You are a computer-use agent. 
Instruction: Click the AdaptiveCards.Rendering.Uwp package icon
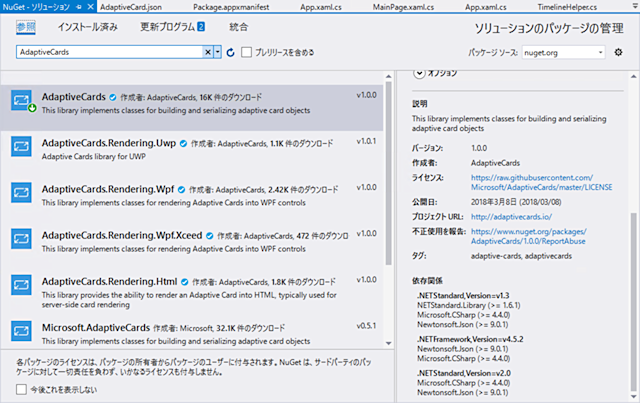(x=21, y=146)
